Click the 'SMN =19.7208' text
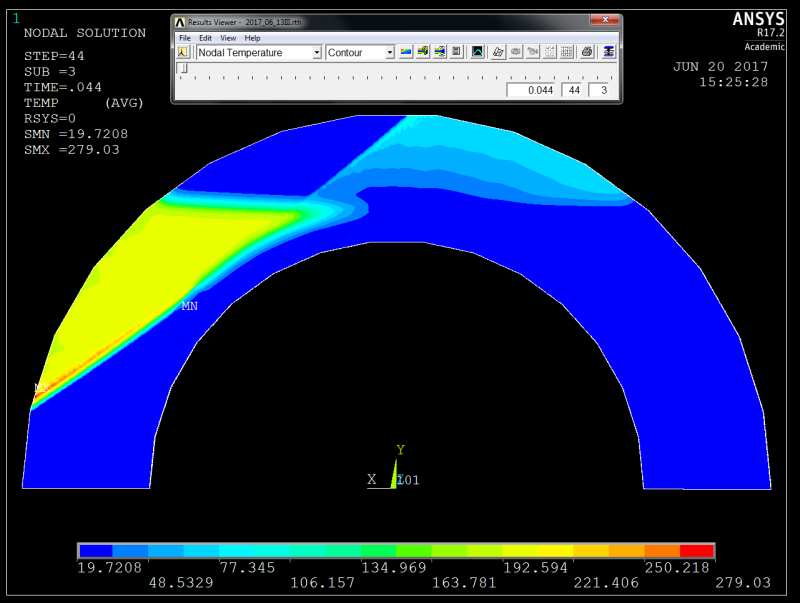This screenshot has height=603, width=800. (76, 134)
